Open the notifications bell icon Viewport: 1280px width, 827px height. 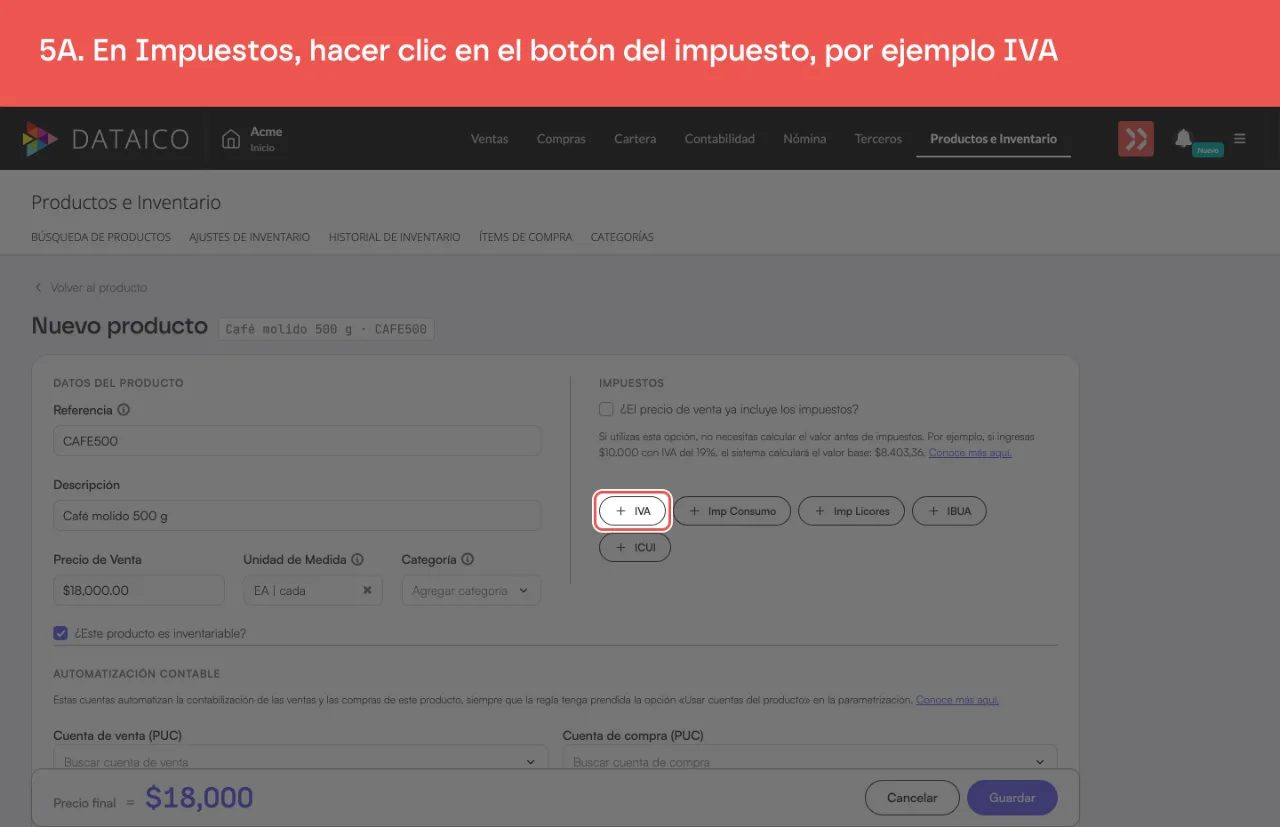click(x=1184, y=138)
